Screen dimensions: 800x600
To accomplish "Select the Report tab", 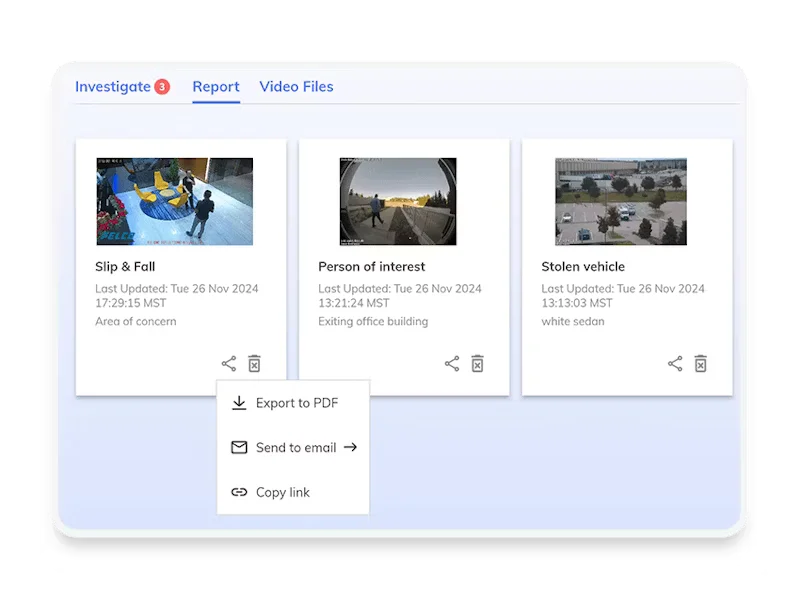I will 216,87.
